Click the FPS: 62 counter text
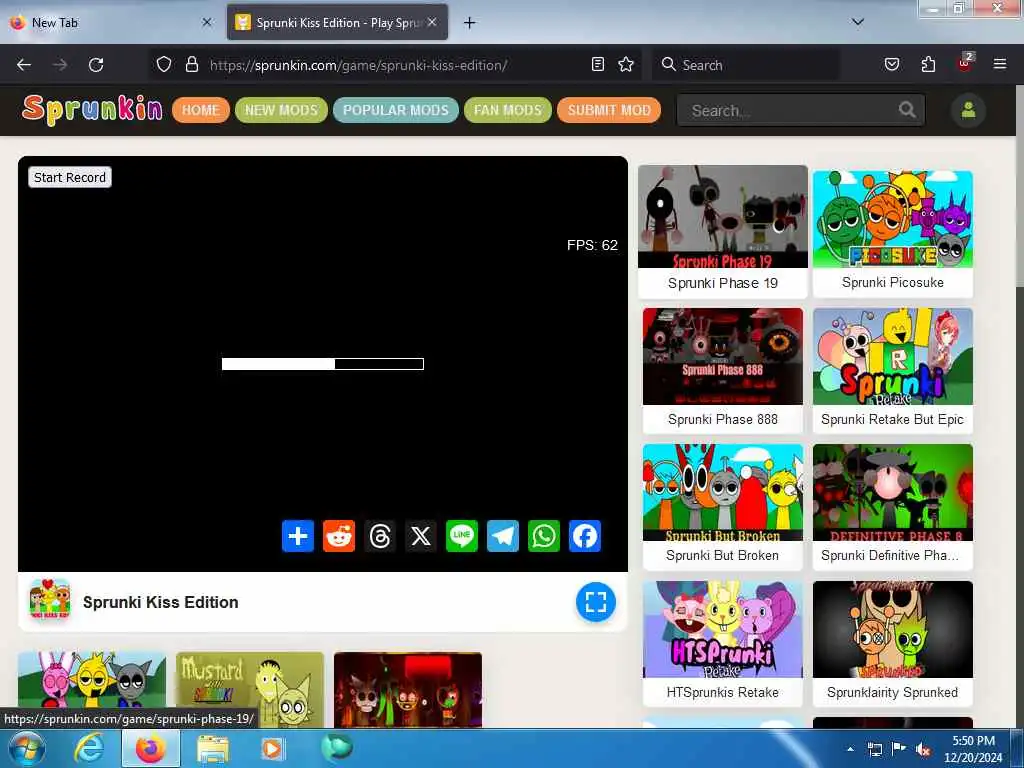Image resolution: width=1024 pixels, height=768 pixels. point(592,245)
